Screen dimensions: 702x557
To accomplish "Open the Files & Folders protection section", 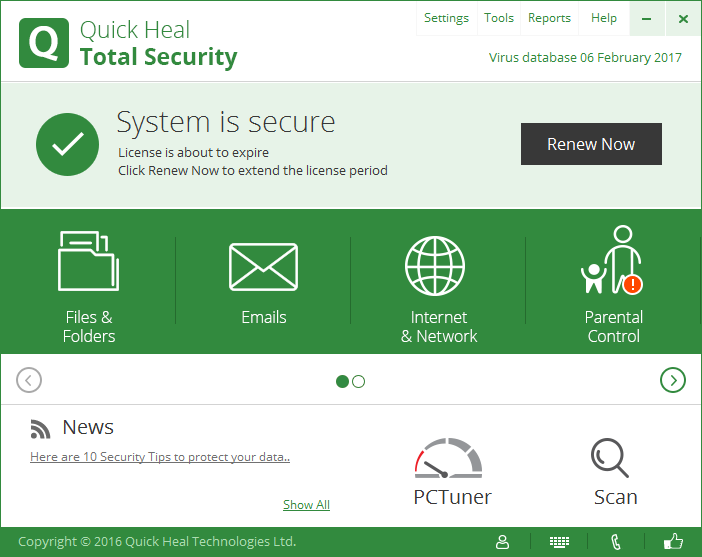I will coord(88,283).
